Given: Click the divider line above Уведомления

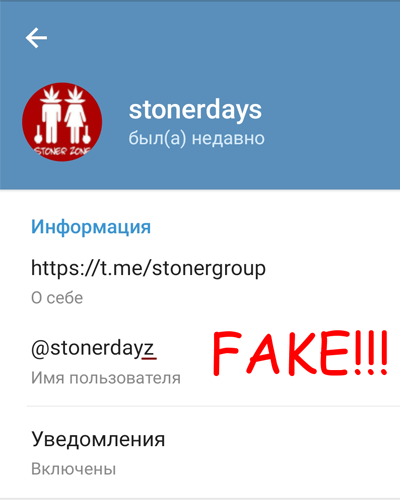Looking at the screenshot, I should (x=213, y=406).
